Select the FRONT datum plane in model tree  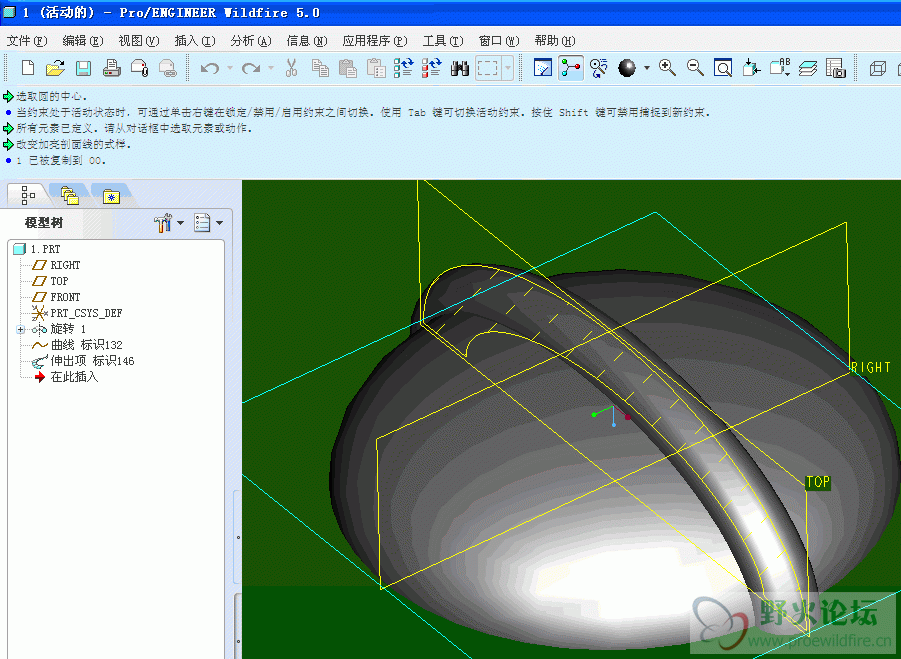56,297
